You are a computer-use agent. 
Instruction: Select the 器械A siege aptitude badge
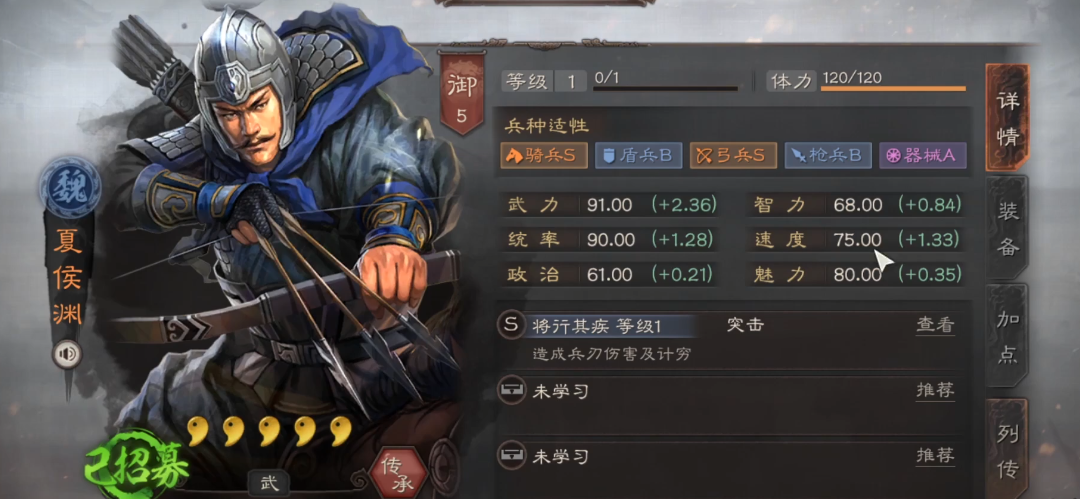click(x=923, y=156)
